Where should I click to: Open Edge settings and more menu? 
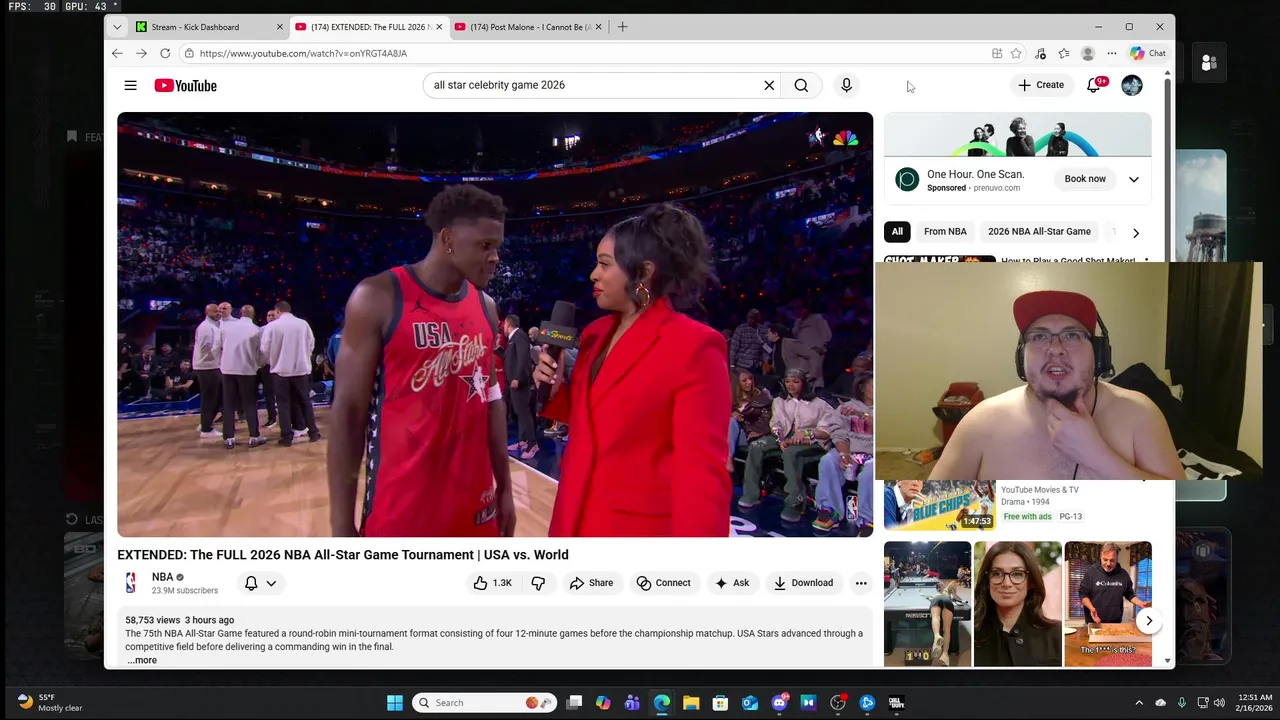(x=1111, y=53)
